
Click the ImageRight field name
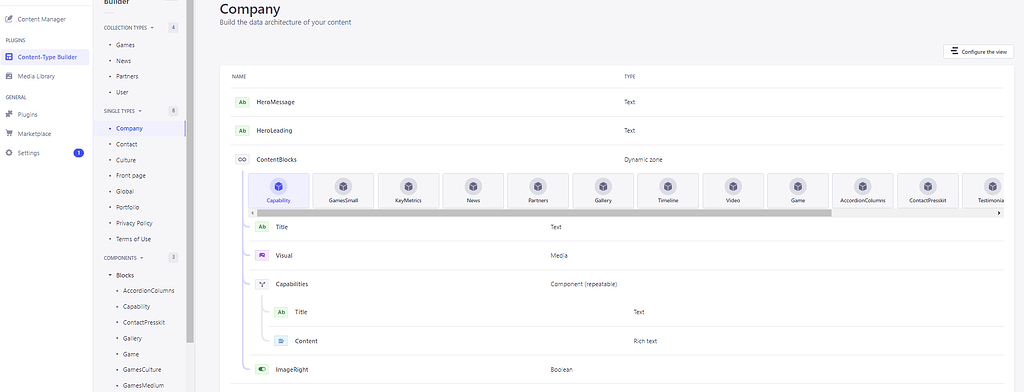292,369
